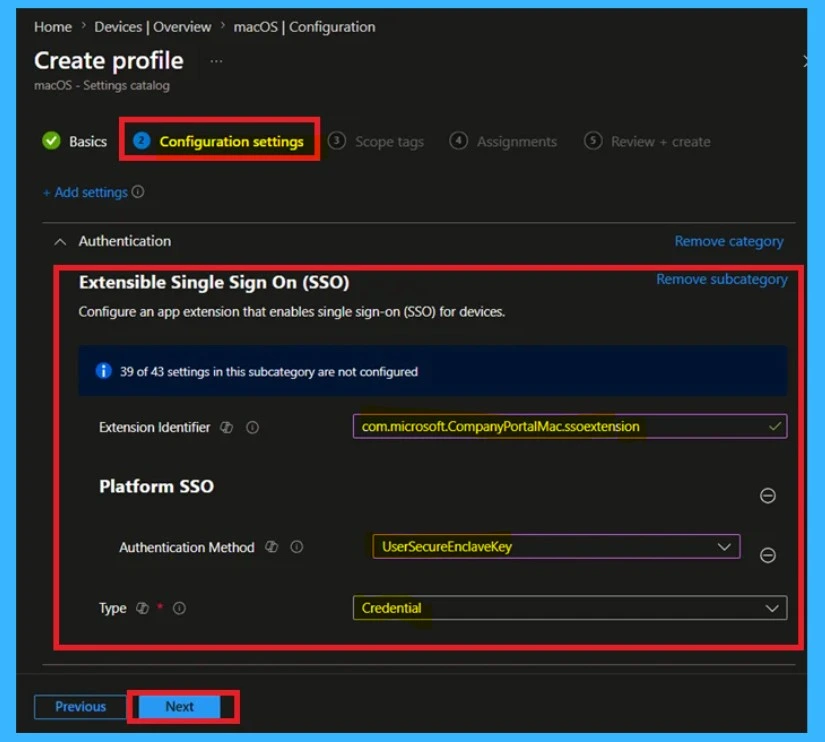This screenshot has width=825, height=742.
Task: Click the macOS | Configuration breadcrumb
Action: point(304,27)
